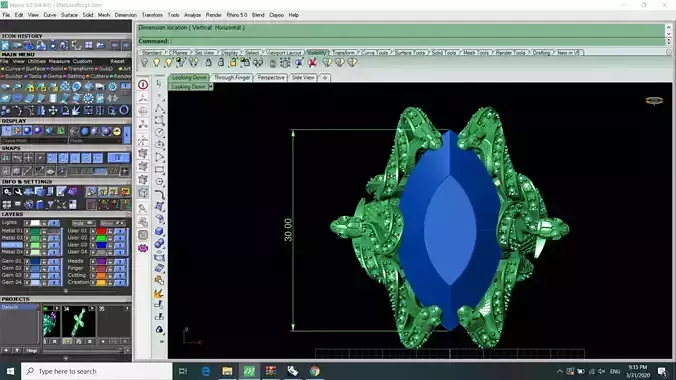Open the Rhino 5.0 menu

[237, 15]
